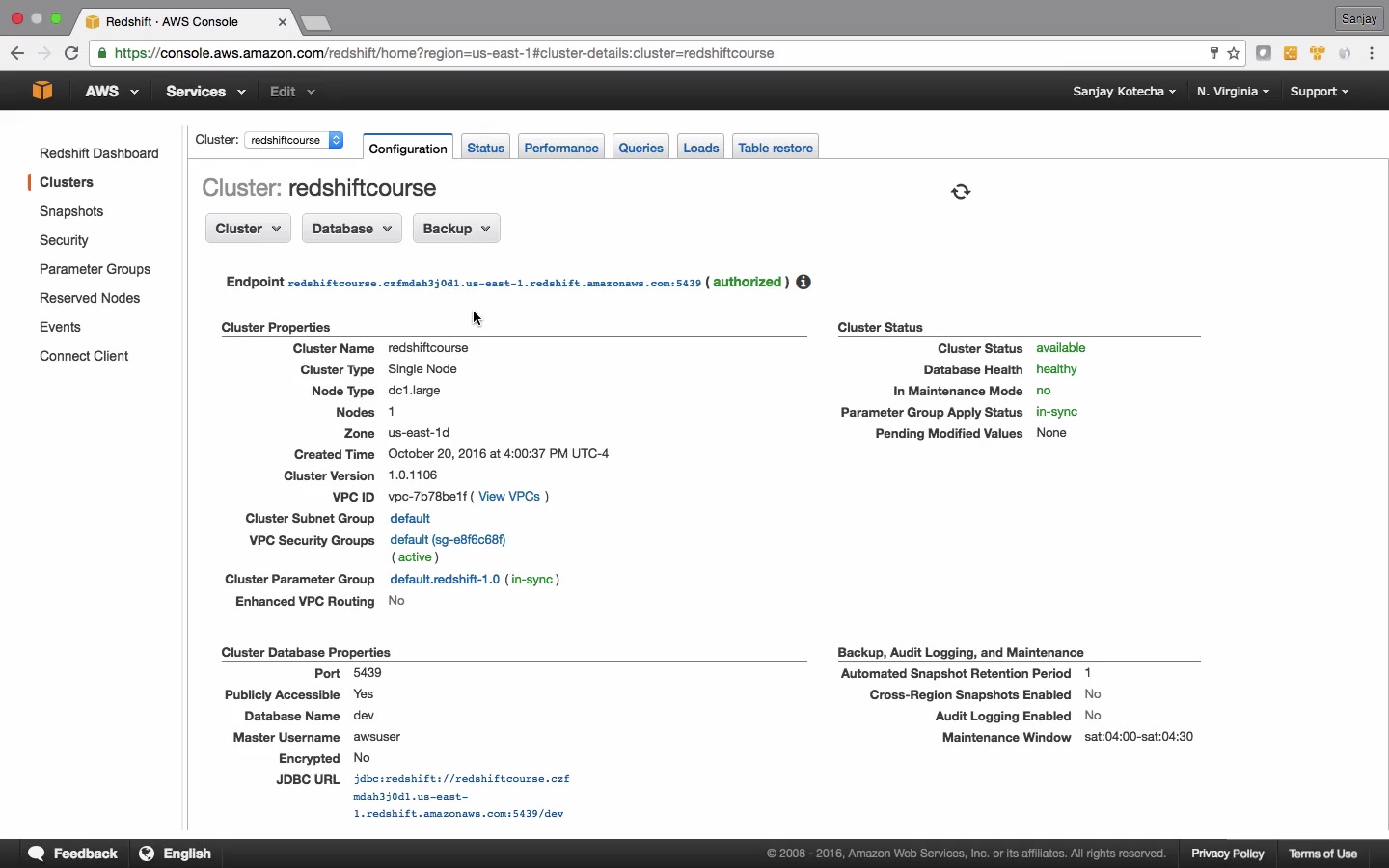Screen dimensions: 1389x868
Task: Open Snapshots from the sidebar
Action: click(71, 211)
